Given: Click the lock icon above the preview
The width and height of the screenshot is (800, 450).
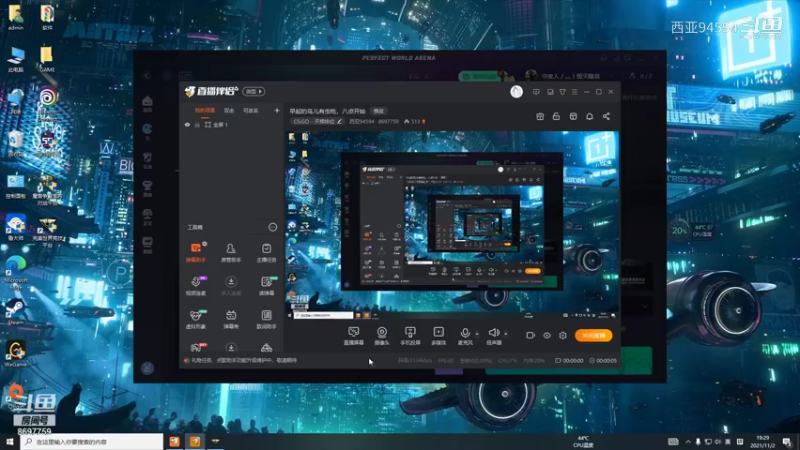Looking at the screenshot, I should (556, 116).
